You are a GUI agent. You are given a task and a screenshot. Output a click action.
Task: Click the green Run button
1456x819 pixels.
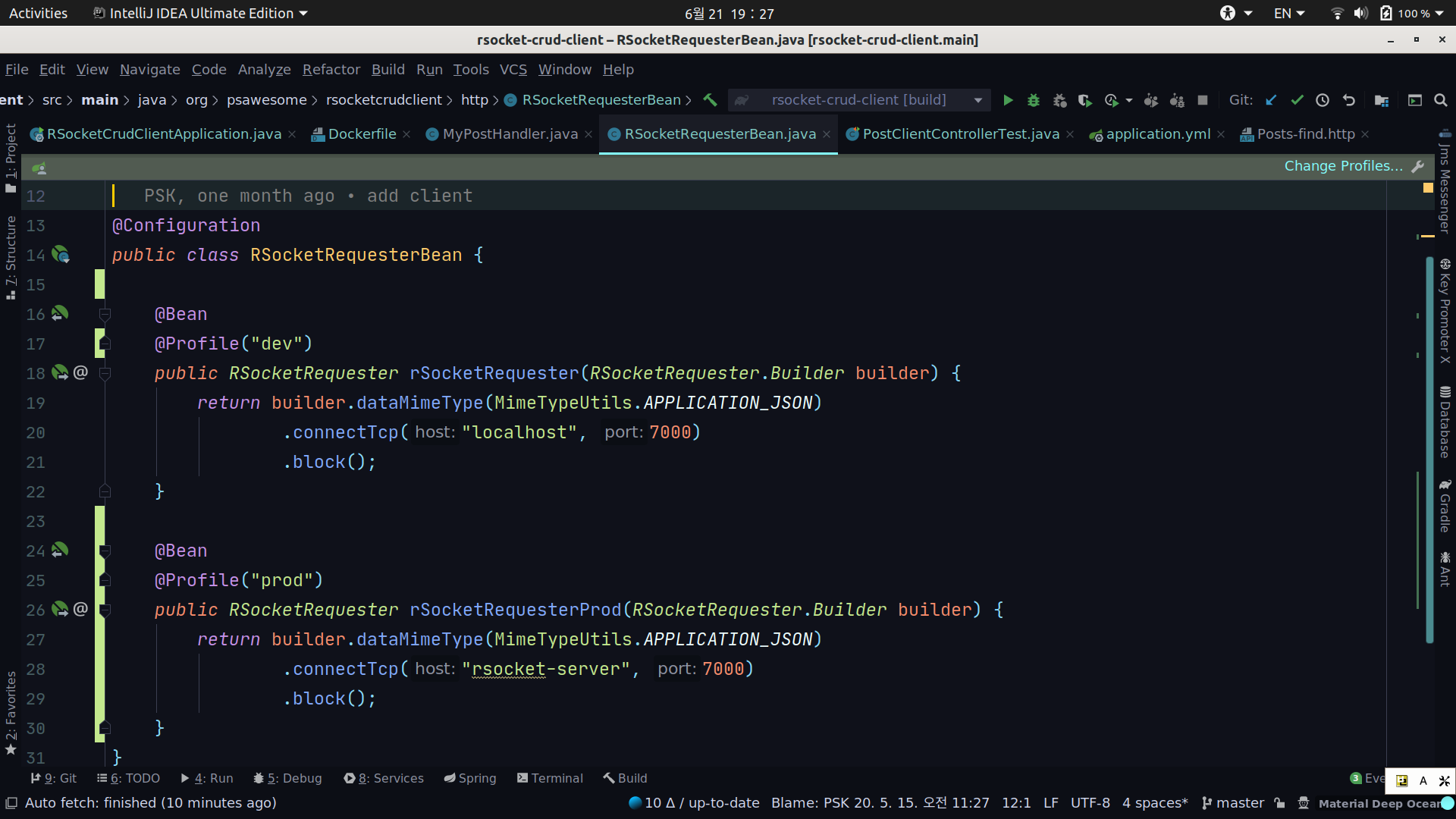point(1008,100)
